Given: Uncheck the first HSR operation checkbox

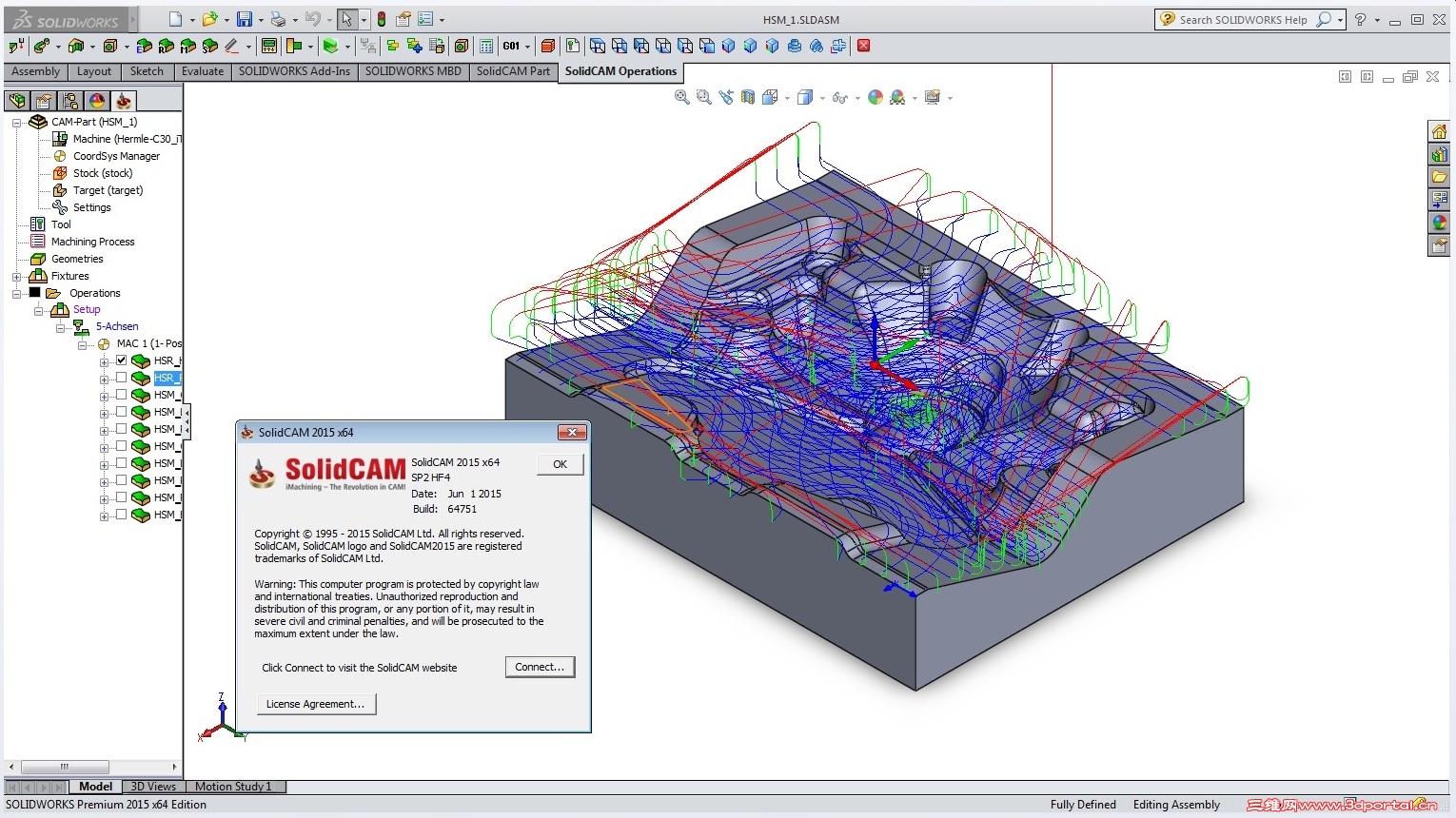Looking at the screenshot, I should click(121, 360).
